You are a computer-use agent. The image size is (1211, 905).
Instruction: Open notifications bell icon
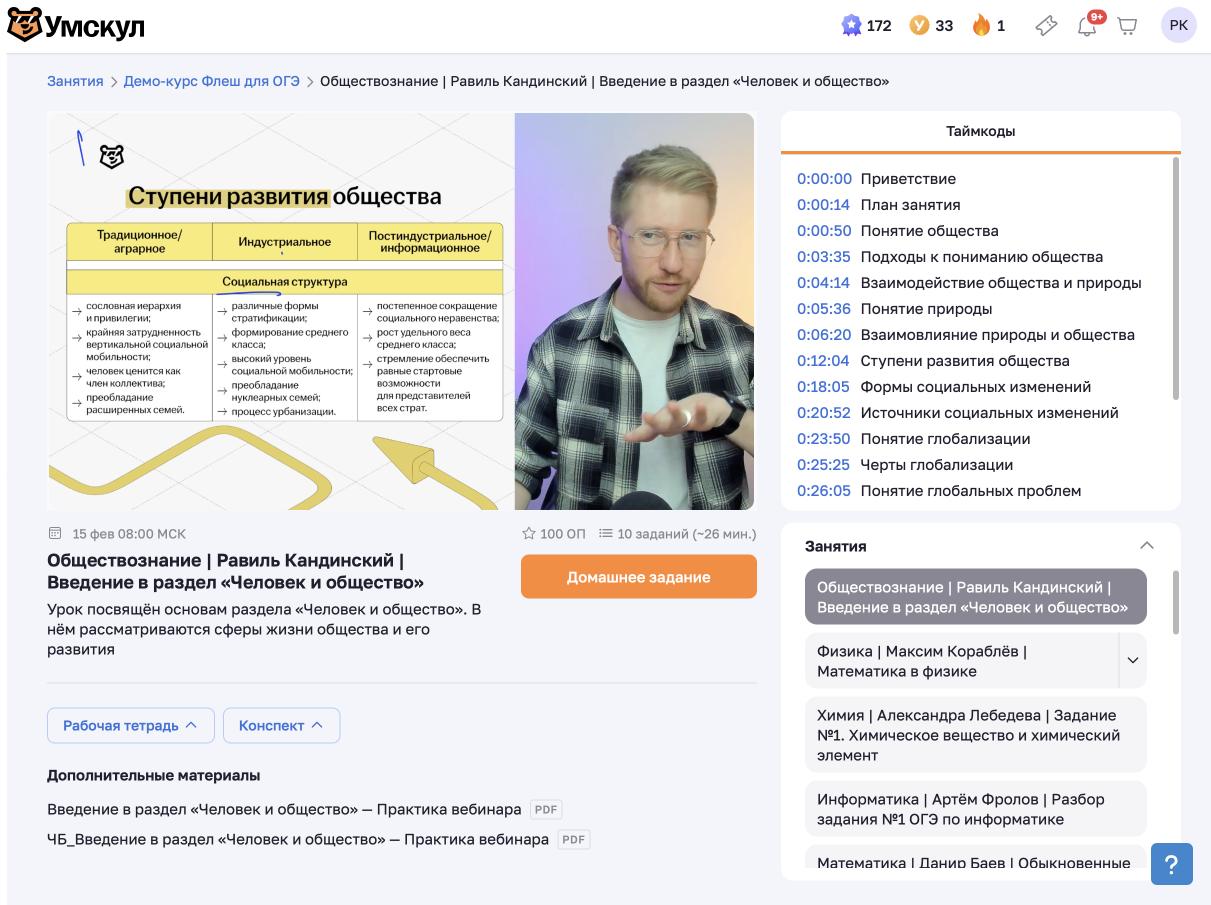point(1088,26)
